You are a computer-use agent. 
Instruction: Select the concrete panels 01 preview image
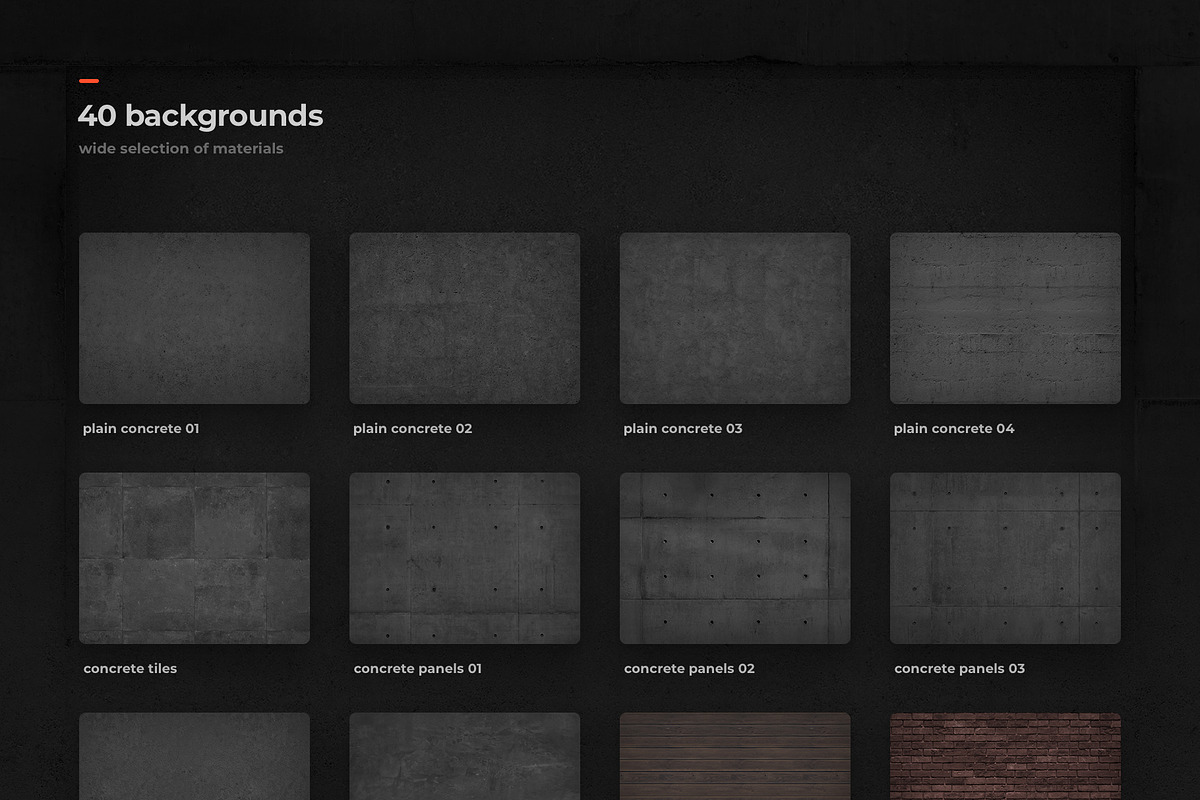click(x=464, y=558)
